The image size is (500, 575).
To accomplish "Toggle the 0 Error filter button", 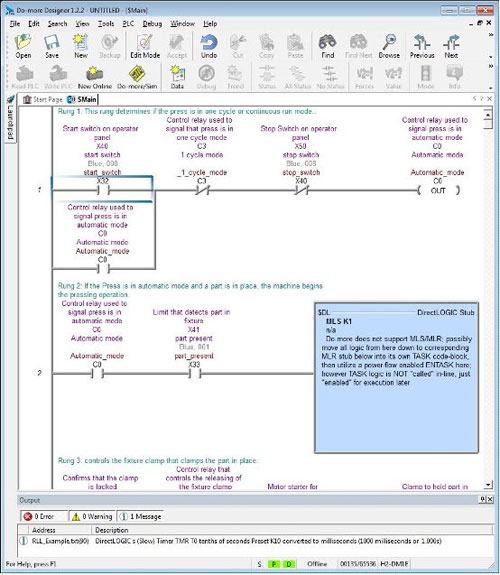I will coord(44,516).
